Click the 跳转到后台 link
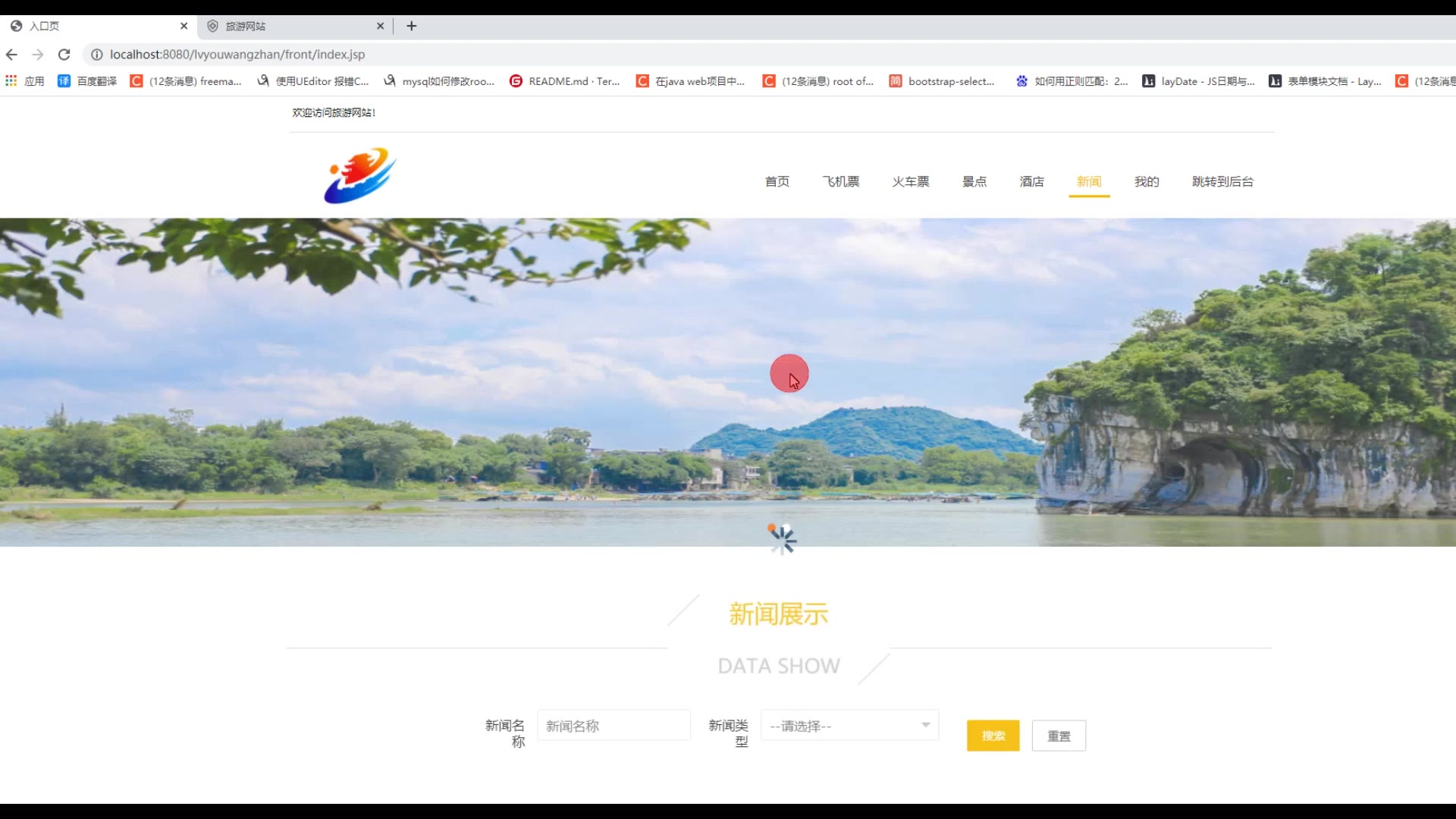The image size is (1456, 819). tap(1222, 182)
